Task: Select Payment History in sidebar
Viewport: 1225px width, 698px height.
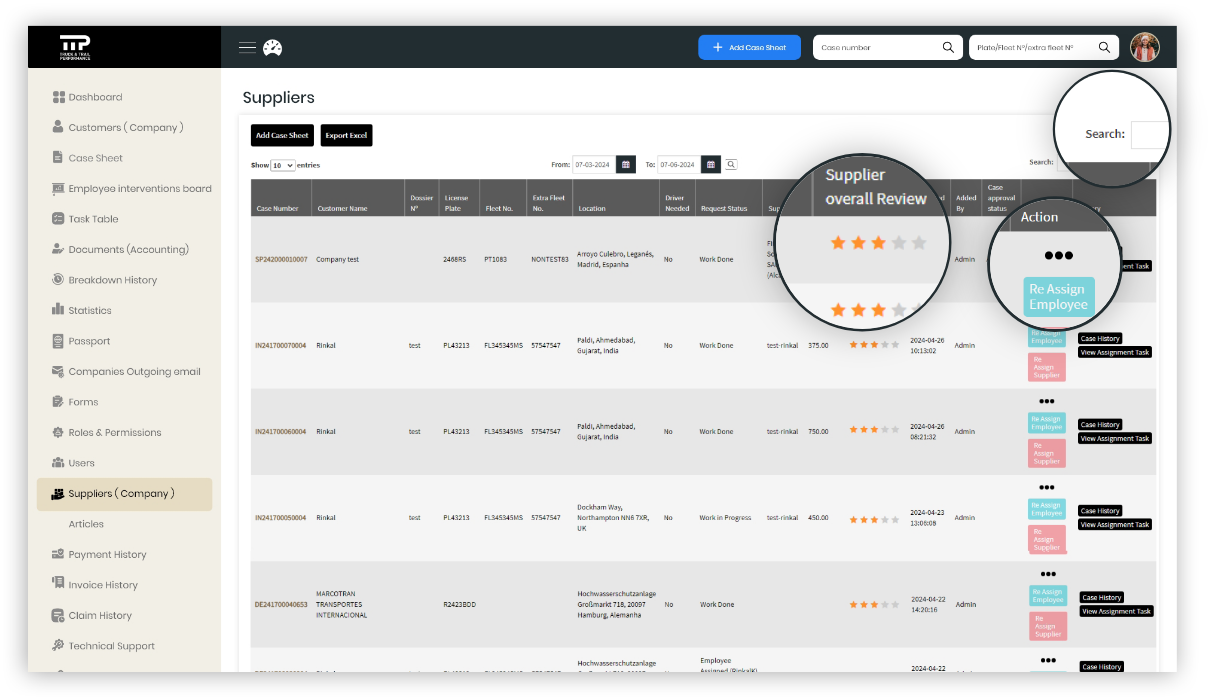Action: [107, 554]
